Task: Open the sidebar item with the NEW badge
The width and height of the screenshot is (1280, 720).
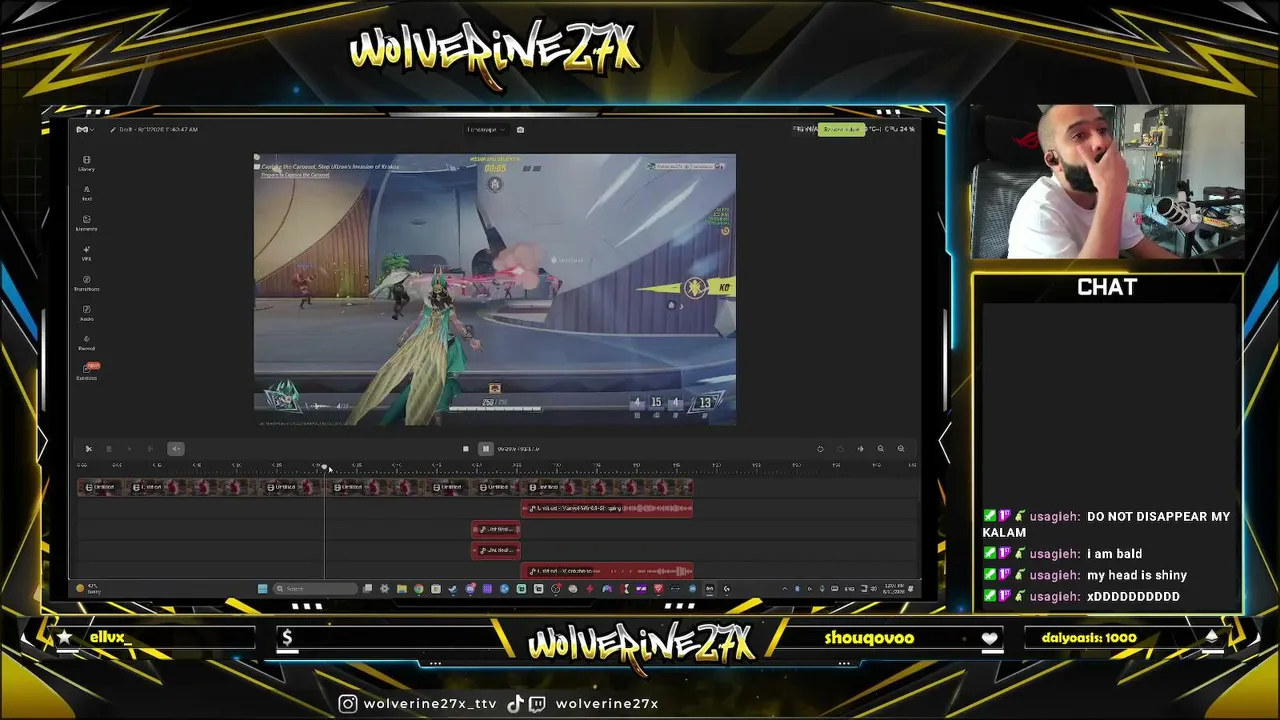Action: click(87, 371)
